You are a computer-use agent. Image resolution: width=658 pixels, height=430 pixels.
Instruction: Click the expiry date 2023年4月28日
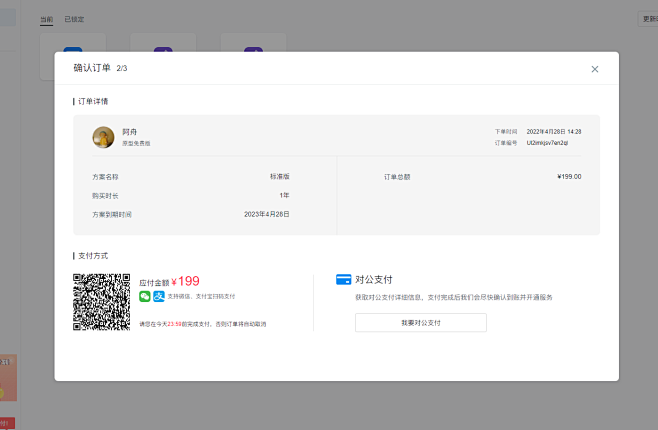267,214
